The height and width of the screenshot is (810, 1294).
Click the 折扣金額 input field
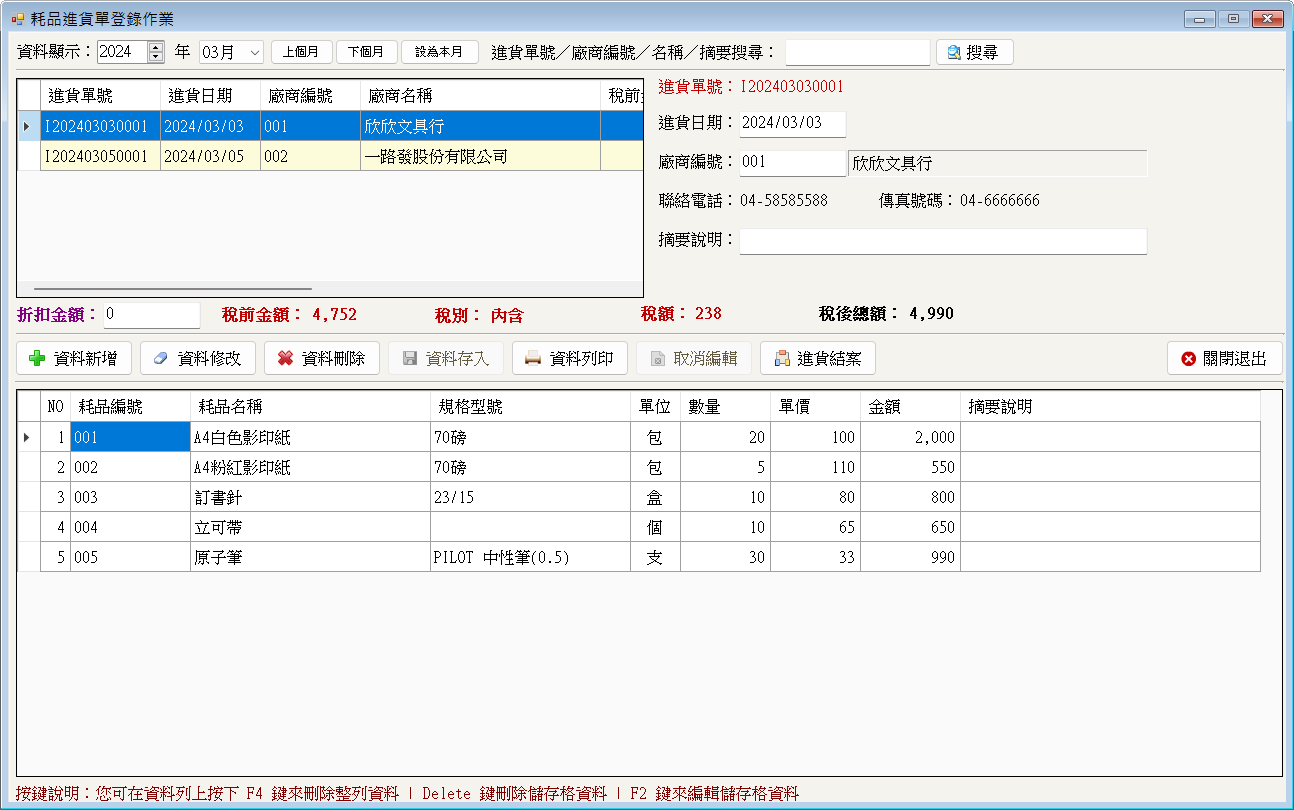click(x=152, y=315)
